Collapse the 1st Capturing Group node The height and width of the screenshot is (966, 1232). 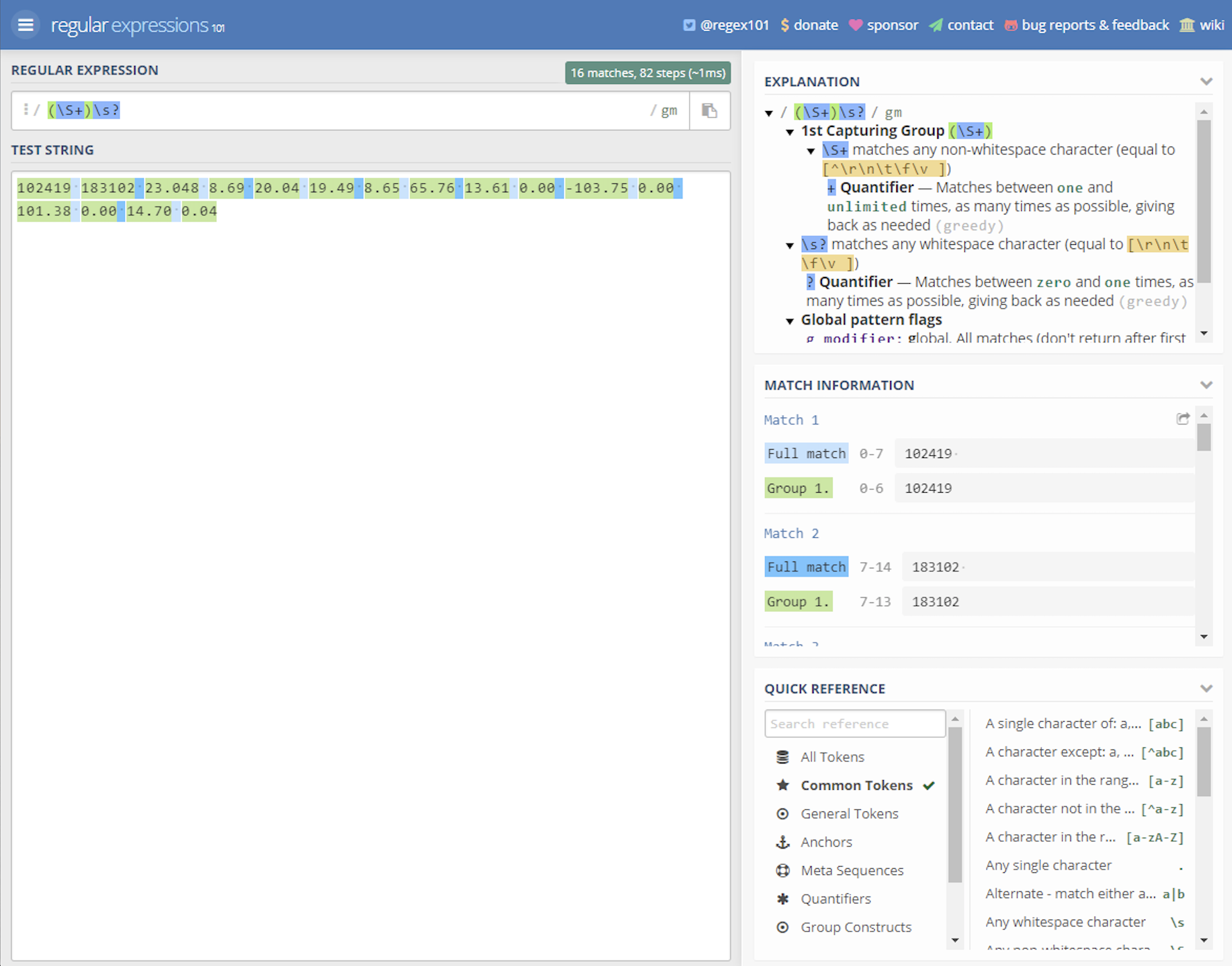tap(789, 132)
